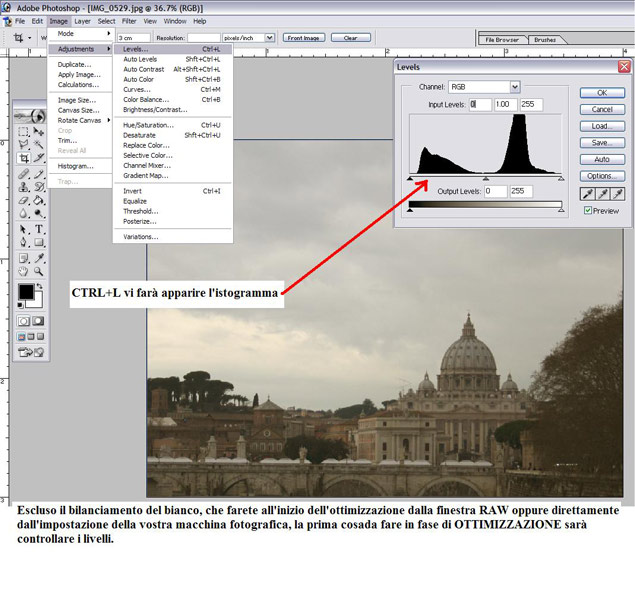
Task: Select the Paint Bucket tool
Action: [x=39, y=200]
